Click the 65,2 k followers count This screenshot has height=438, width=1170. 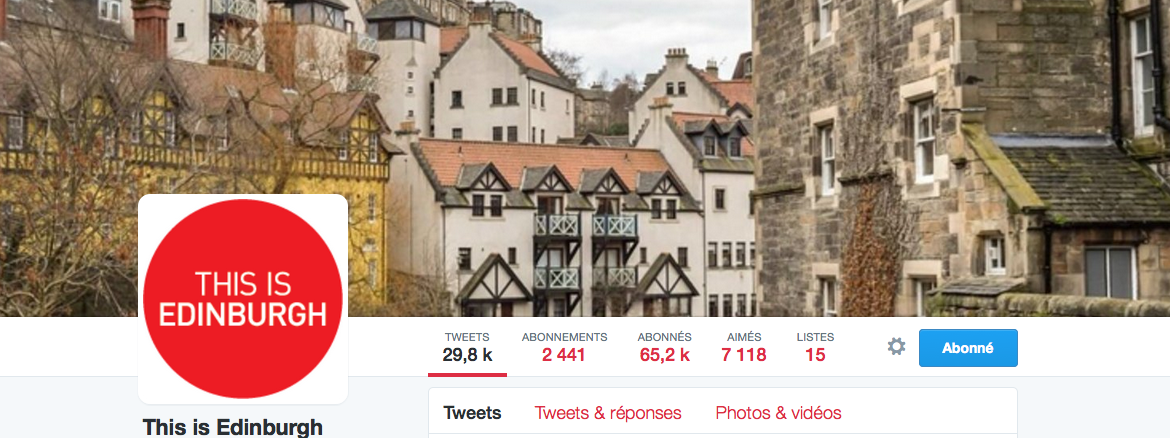pyautogui.click(x=665, y=355)
